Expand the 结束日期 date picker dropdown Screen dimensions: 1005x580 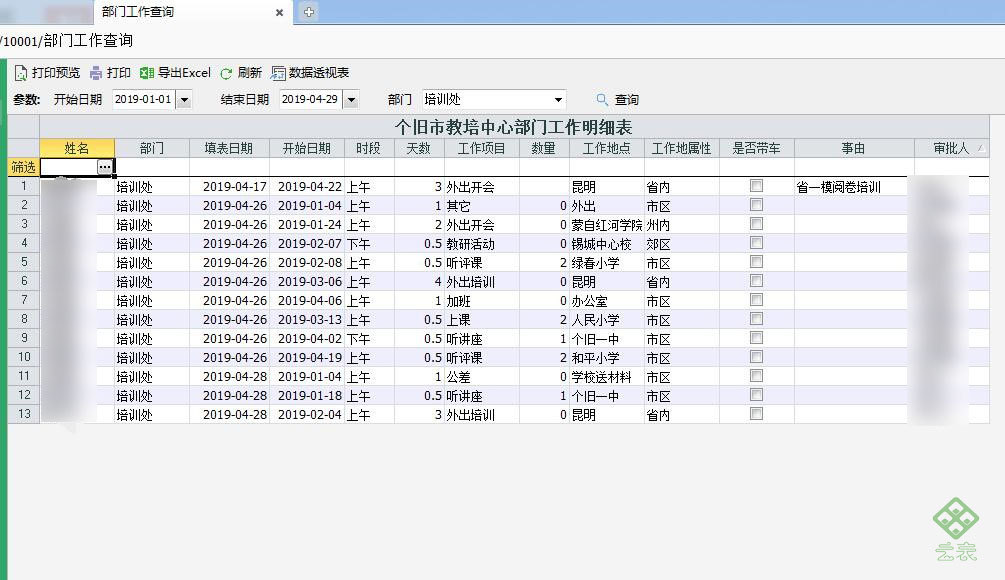coord(351,100)
